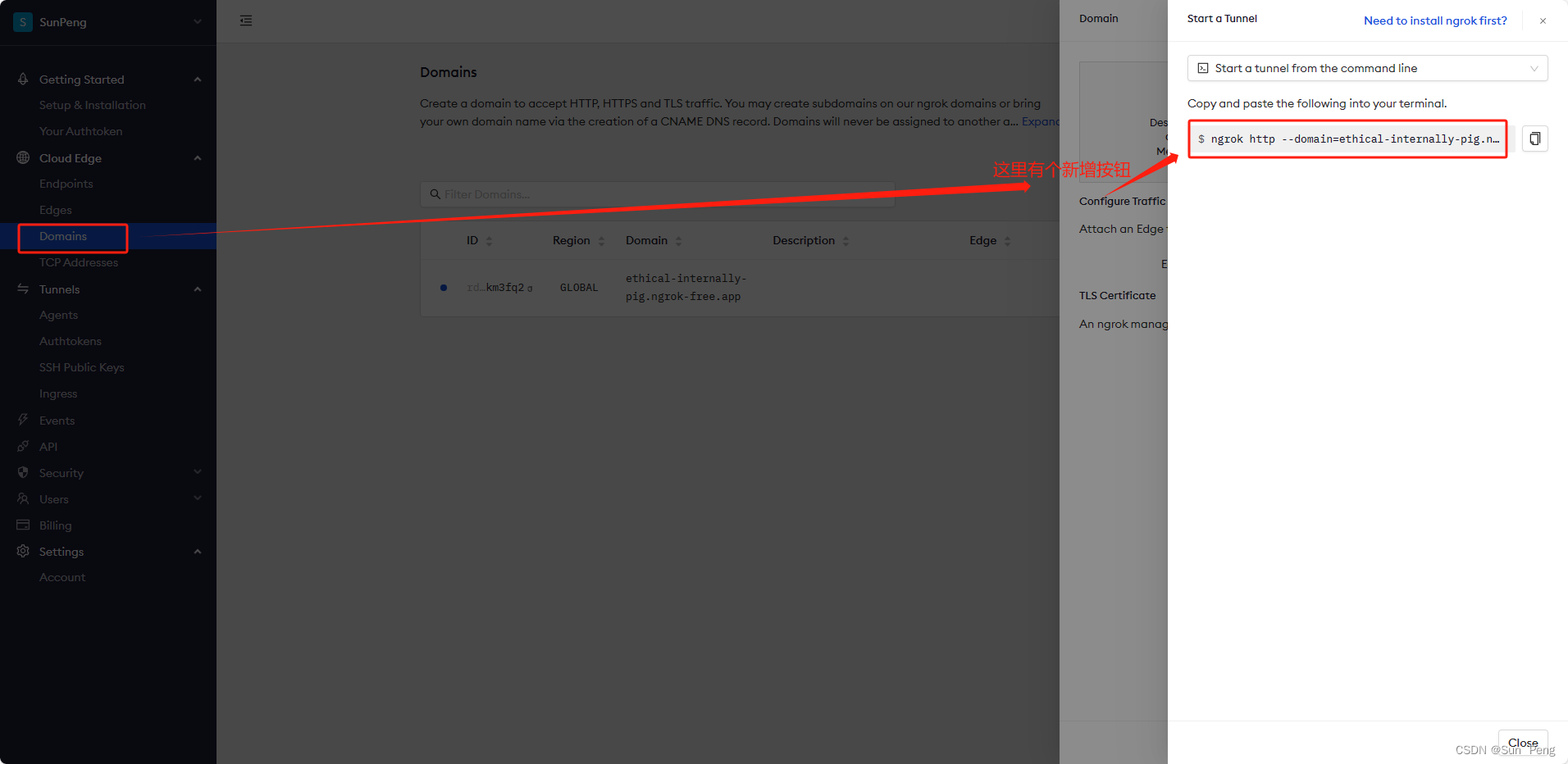Open the Events page

[x=57, y=421]
